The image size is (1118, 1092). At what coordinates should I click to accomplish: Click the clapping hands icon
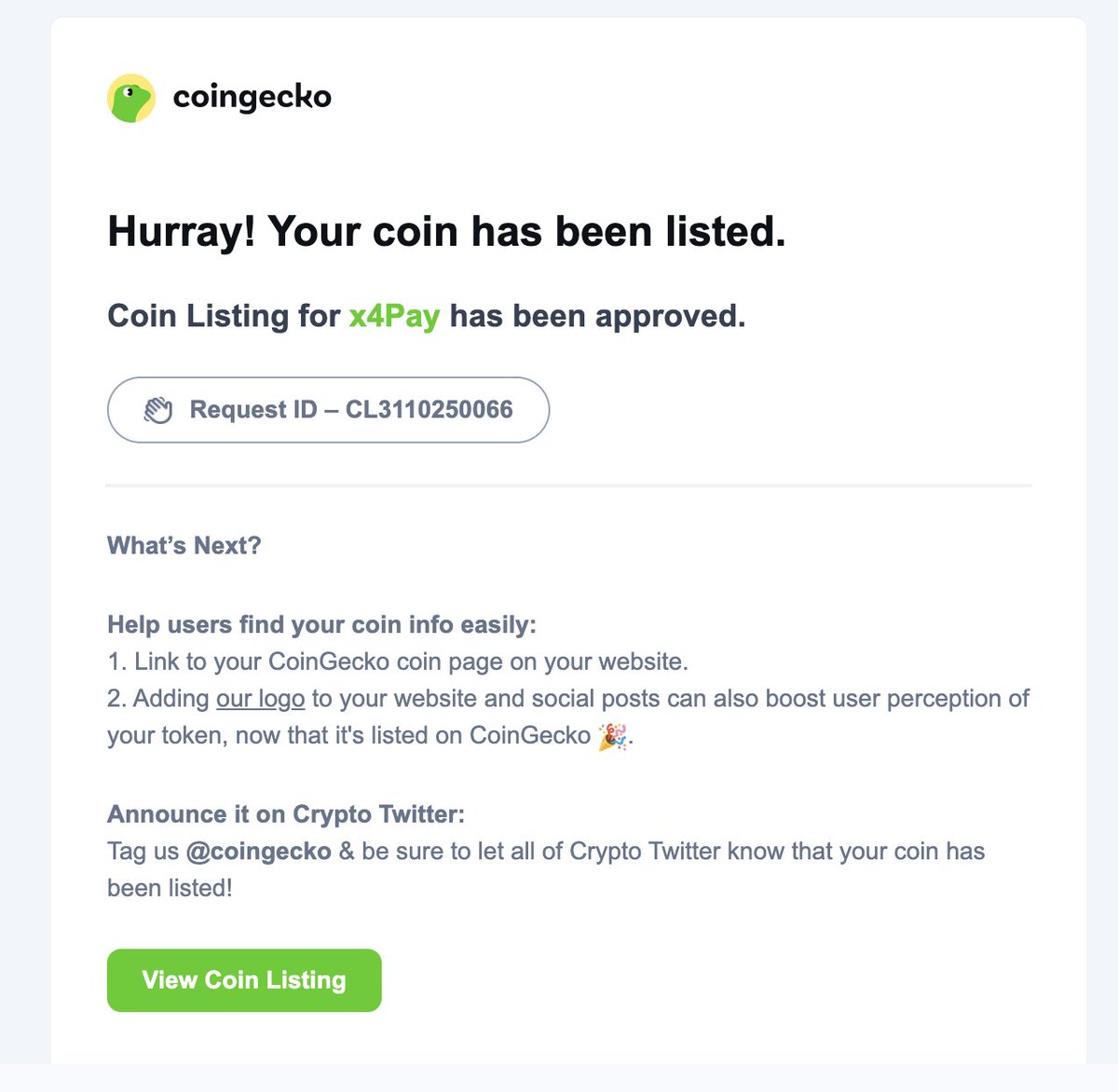pos(158,410)
